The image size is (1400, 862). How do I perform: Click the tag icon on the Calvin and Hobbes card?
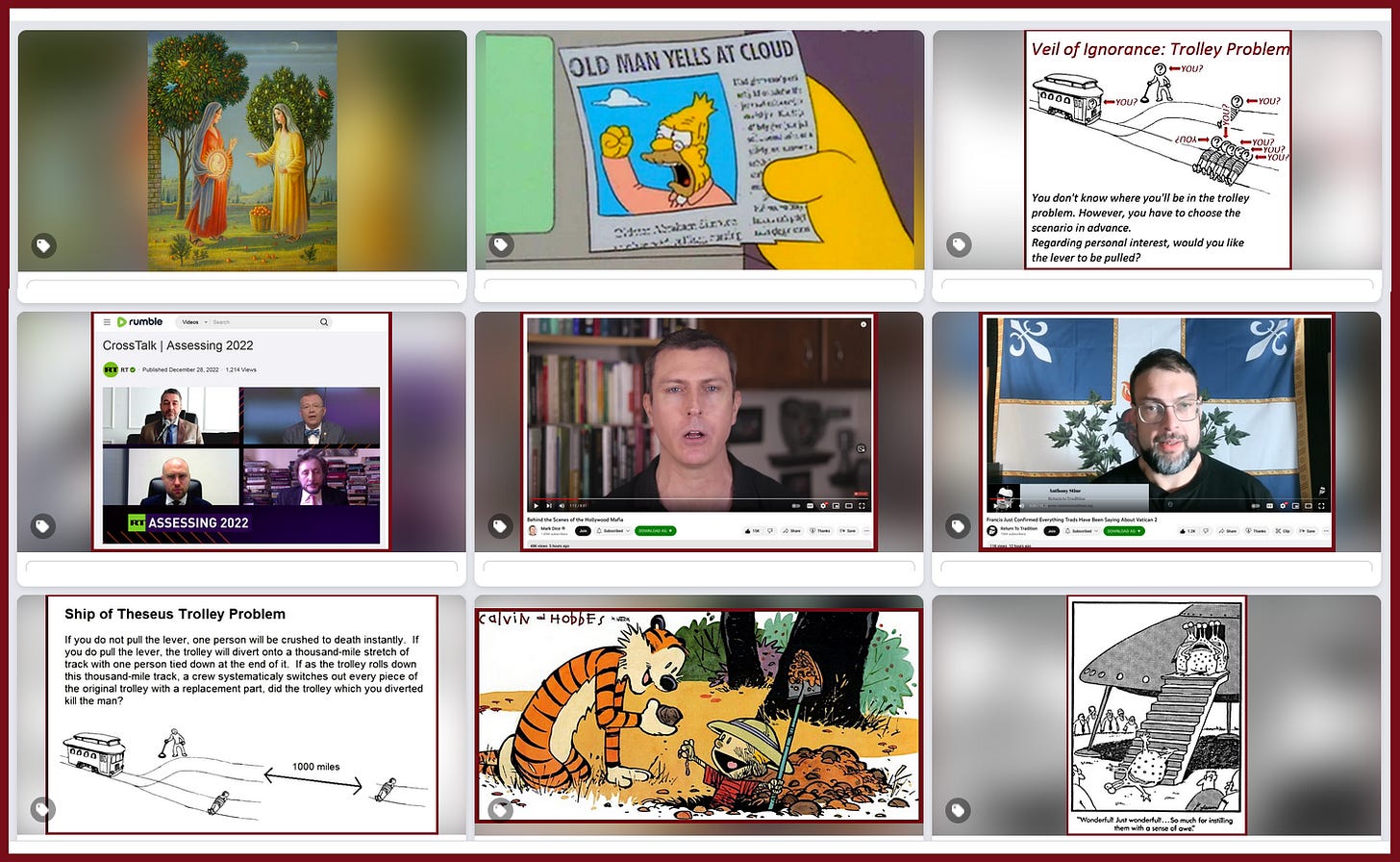coord(500,809)
